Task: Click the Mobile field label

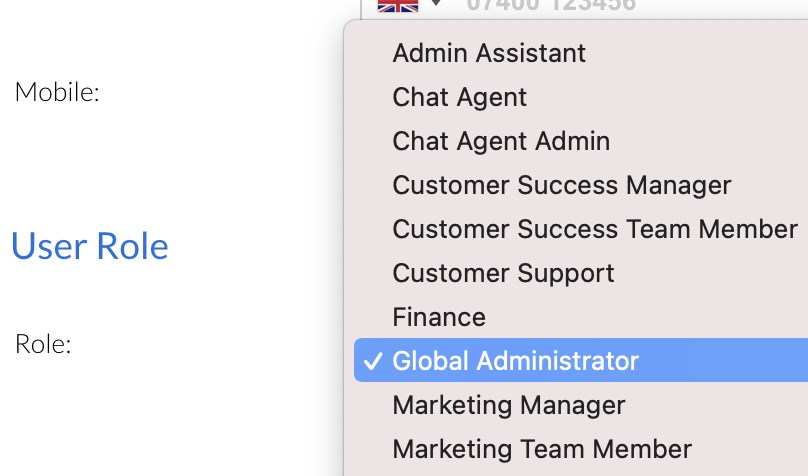Action: coord(57,93)
